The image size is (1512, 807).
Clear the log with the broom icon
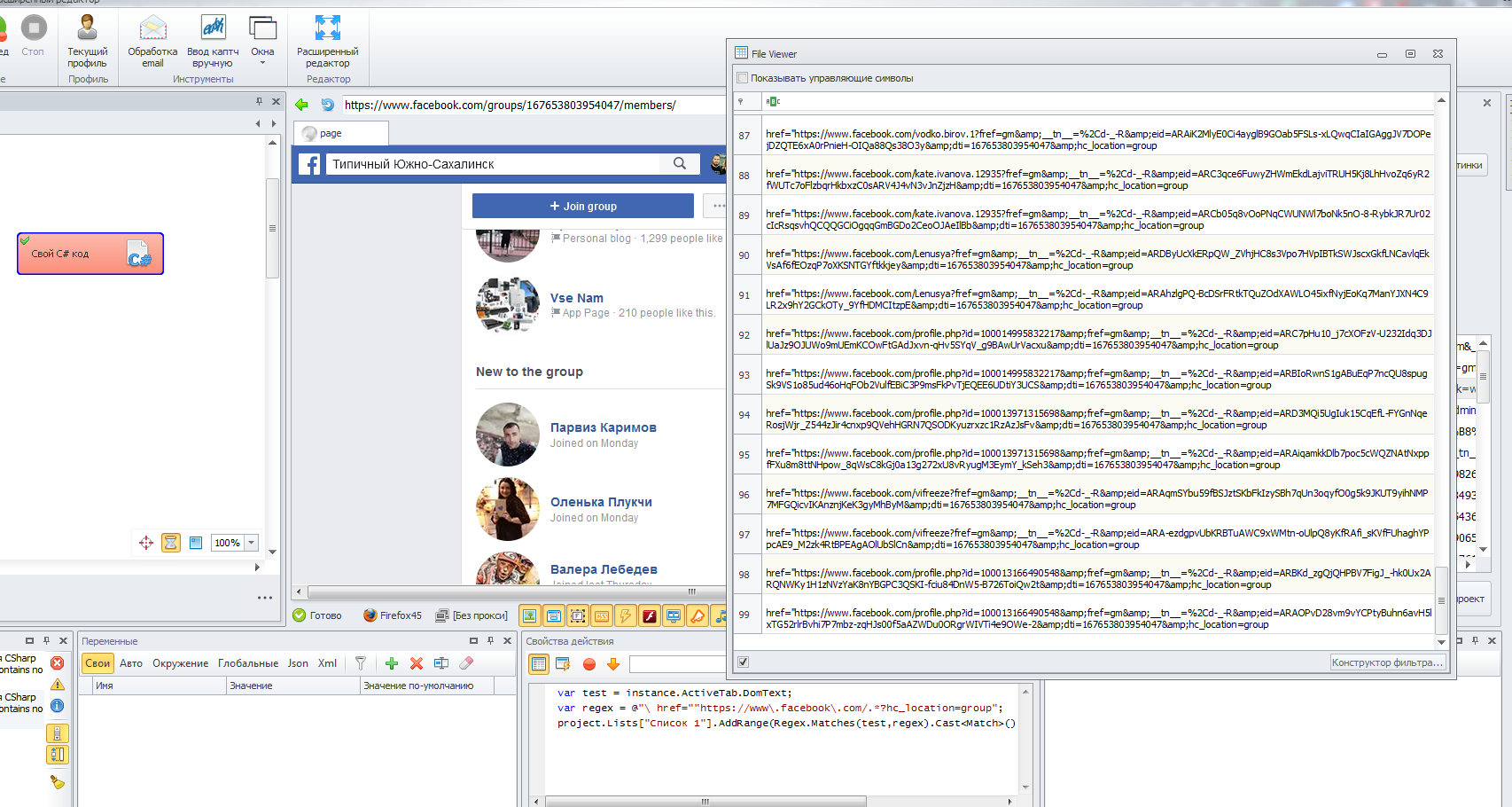pos(57,781)
